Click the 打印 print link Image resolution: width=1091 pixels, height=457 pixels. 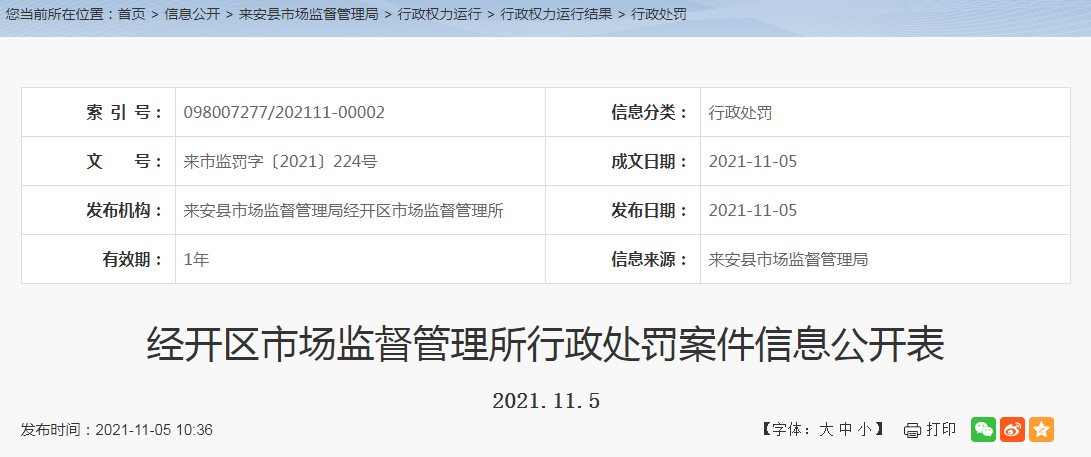(941, 430)
